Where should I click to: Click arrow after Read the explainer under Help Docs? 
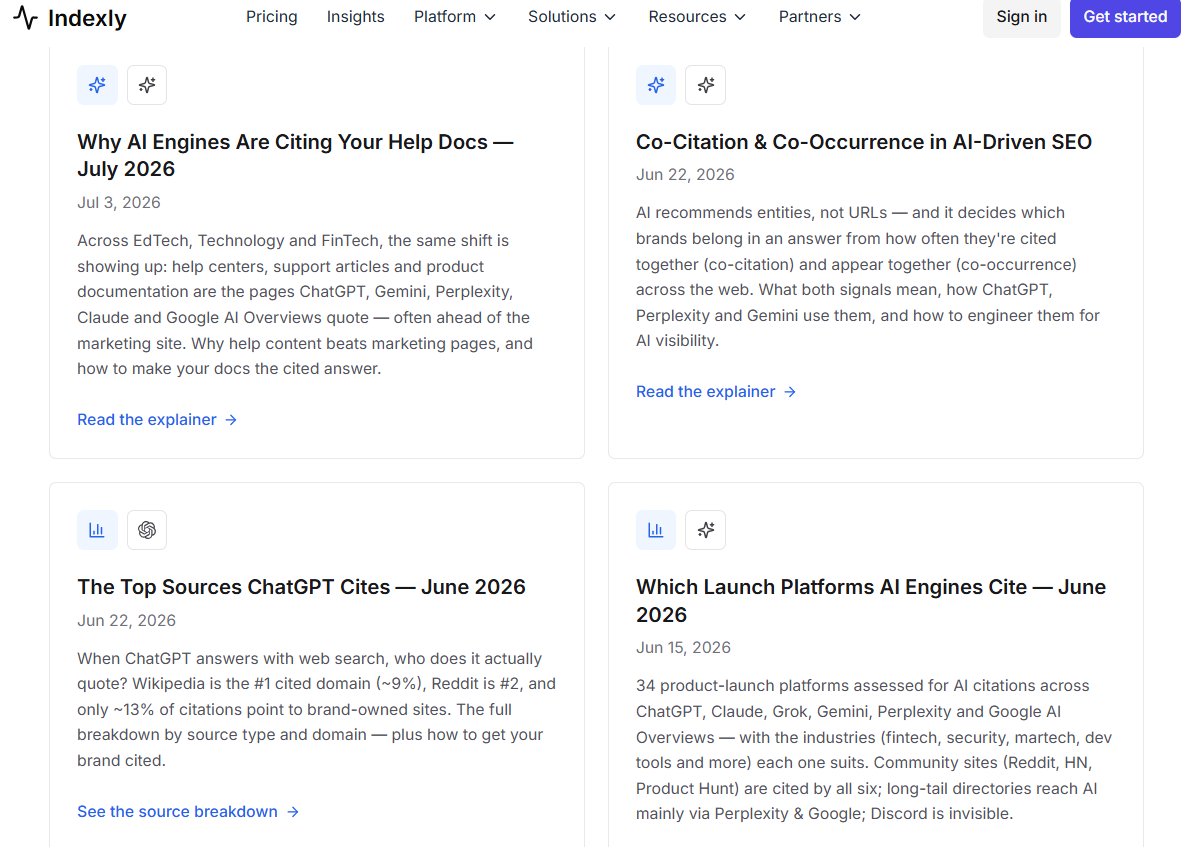click(x=232, y=420)
